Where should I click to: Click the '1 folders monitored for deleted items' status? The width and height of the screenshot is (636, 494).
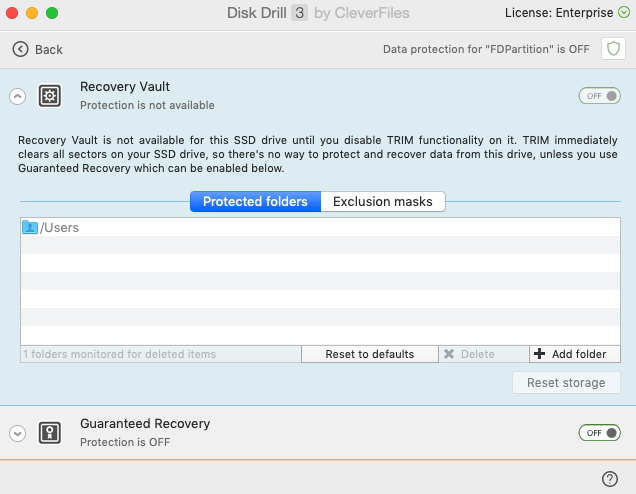[119, 354]
